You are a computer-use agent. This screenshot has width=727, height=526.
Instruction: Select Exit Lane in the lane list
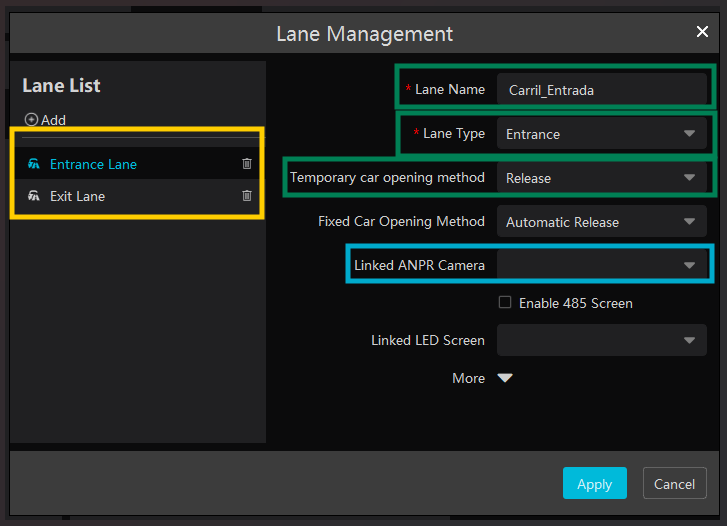77,196
